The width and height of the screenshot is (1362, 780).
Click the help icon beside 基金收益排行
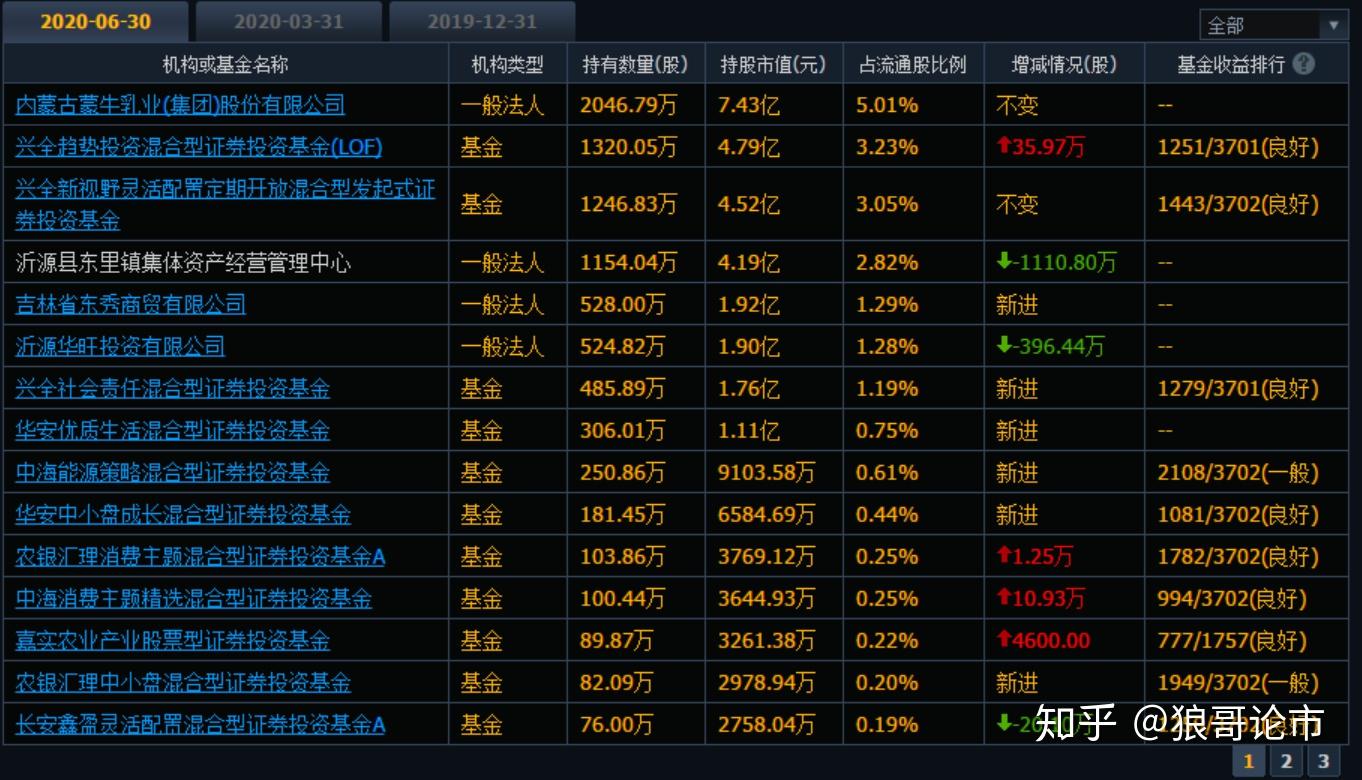1303,64
